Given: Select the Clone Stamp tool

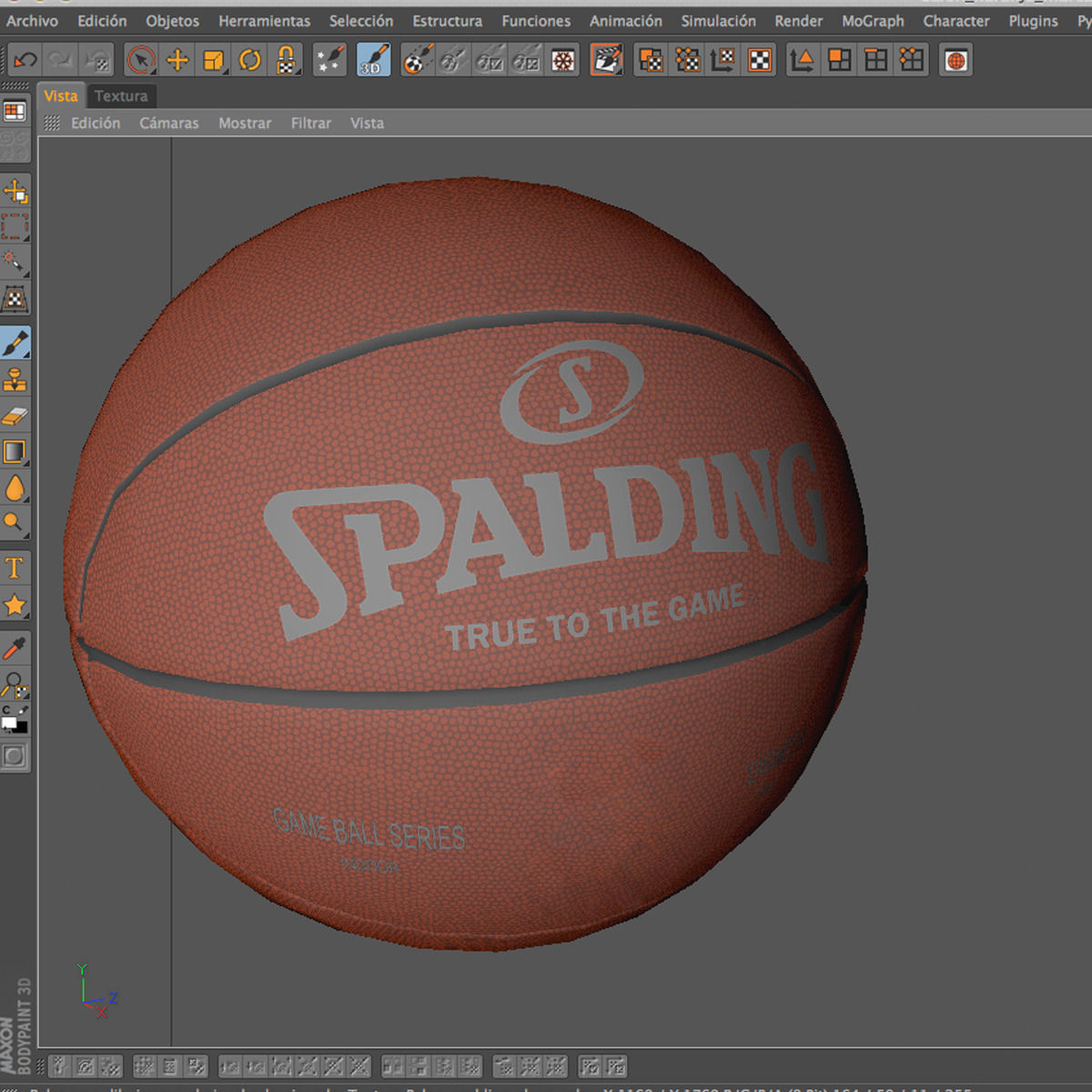Looking at the screenshot, I should (x=15, y=379).
